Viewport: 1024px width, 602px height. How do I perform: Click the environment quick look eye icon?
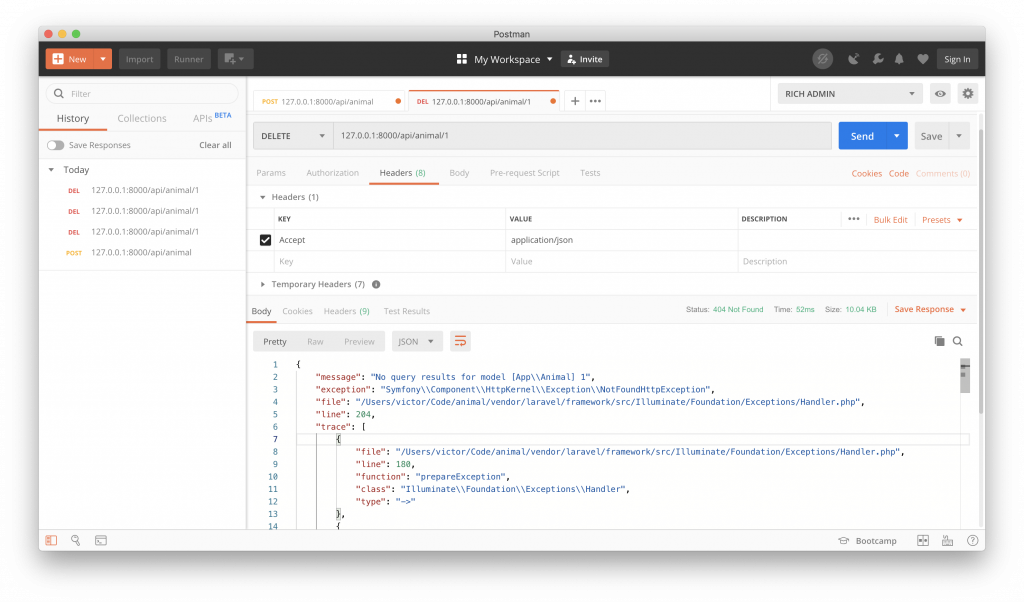tap(940, 94)
